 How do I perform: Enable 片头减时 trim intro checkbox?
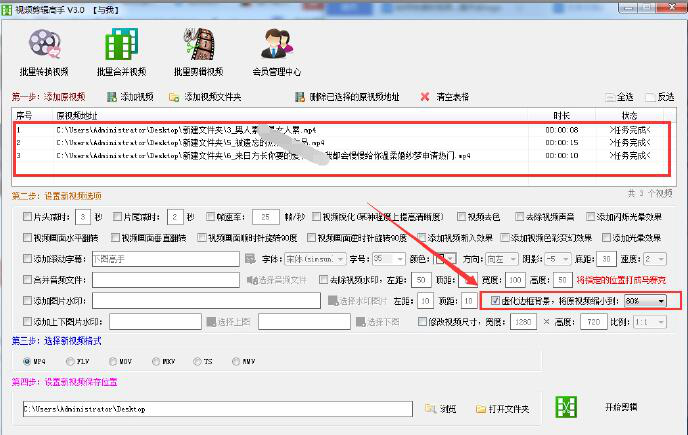tap(27, 216)
